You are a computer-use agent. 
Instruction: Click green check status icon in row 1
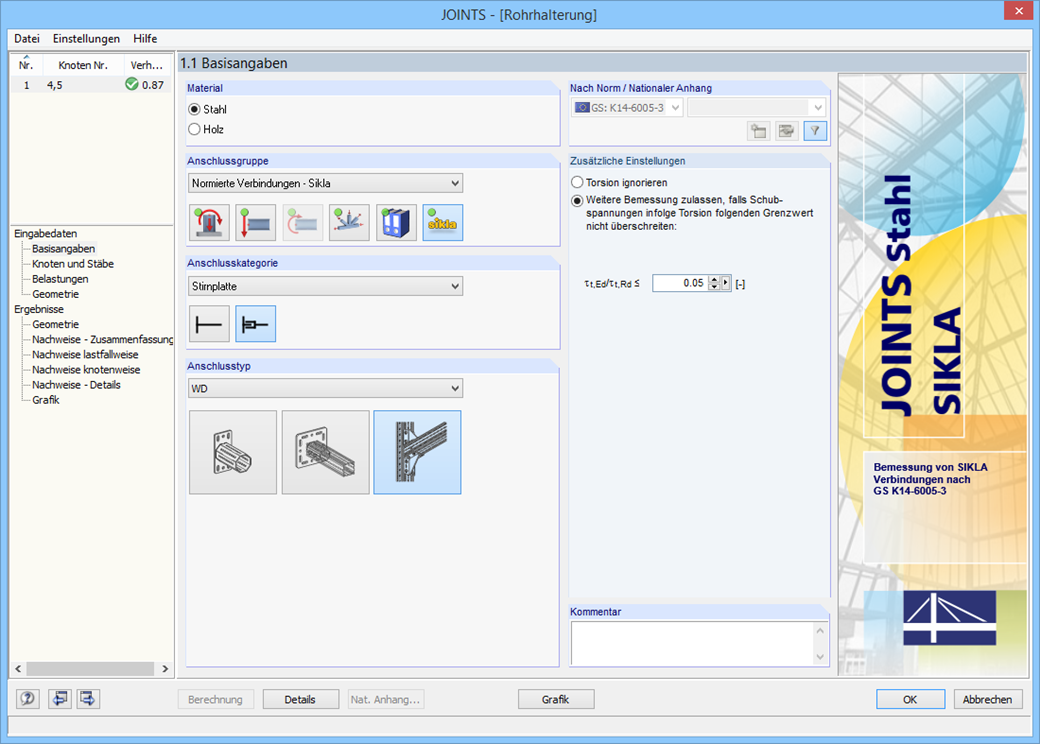click(x=132, y=84)
